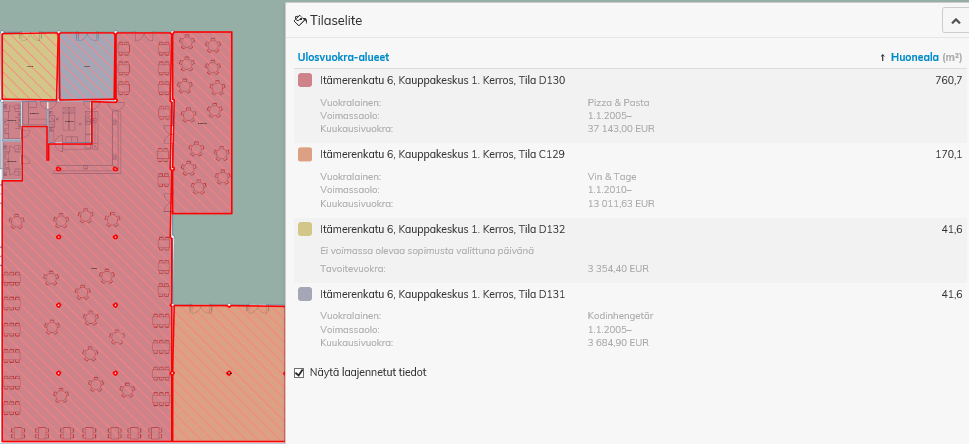
Task: Click the Pizza & Pasta tenant name
Action: point(620,102)
